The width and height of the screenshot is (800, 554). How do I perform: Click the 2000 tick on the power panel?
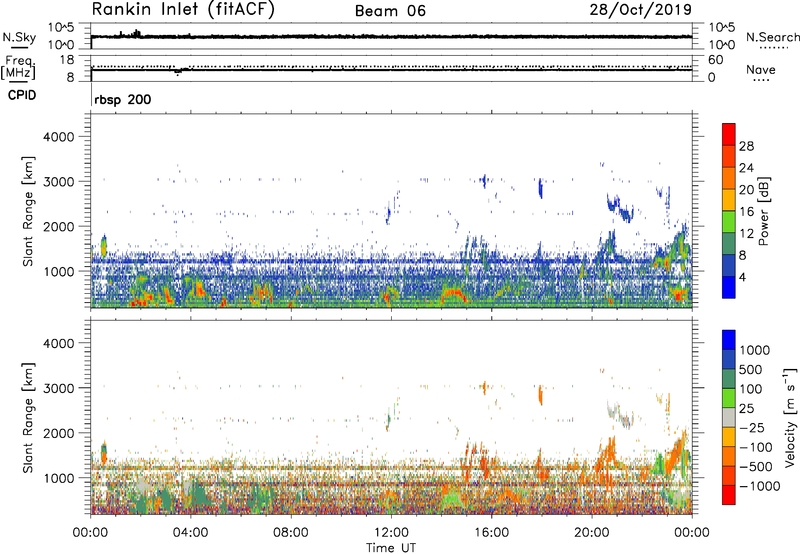click(58, 227)
